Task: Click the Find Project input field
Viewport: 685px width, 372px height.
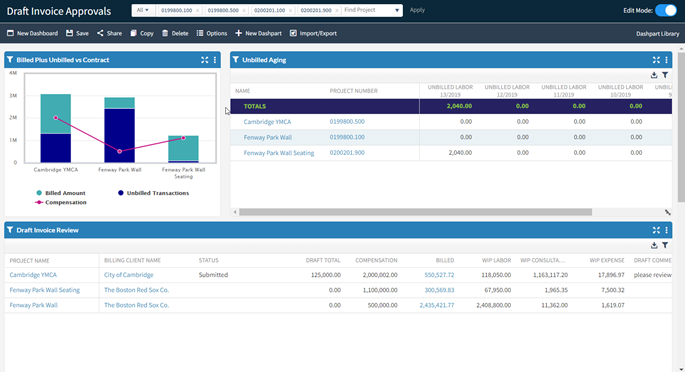Action: (x=367, y=10)
